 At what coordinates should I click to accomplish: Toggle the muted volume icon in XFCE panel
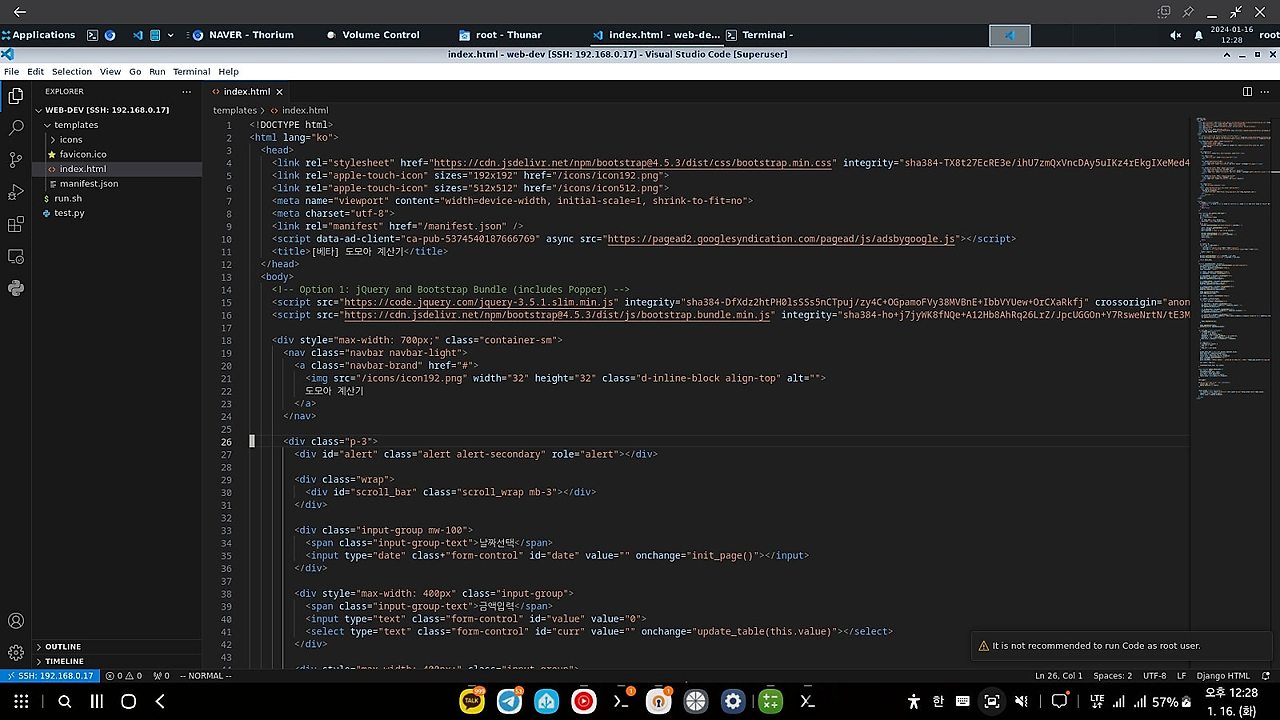coord(1176,35)
